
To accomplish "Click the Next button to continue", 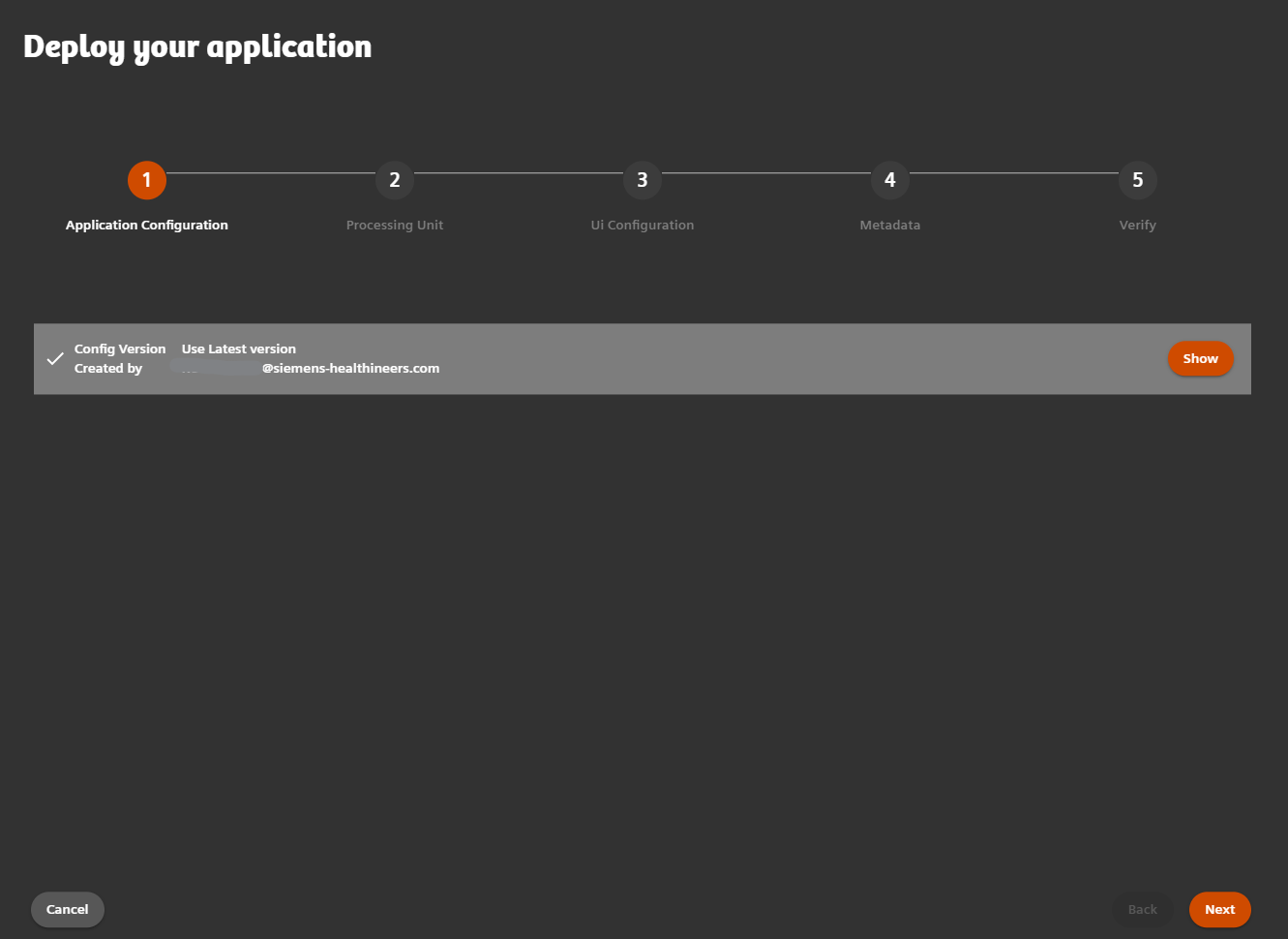I will pyautogui.click(x=1219, y=909).
